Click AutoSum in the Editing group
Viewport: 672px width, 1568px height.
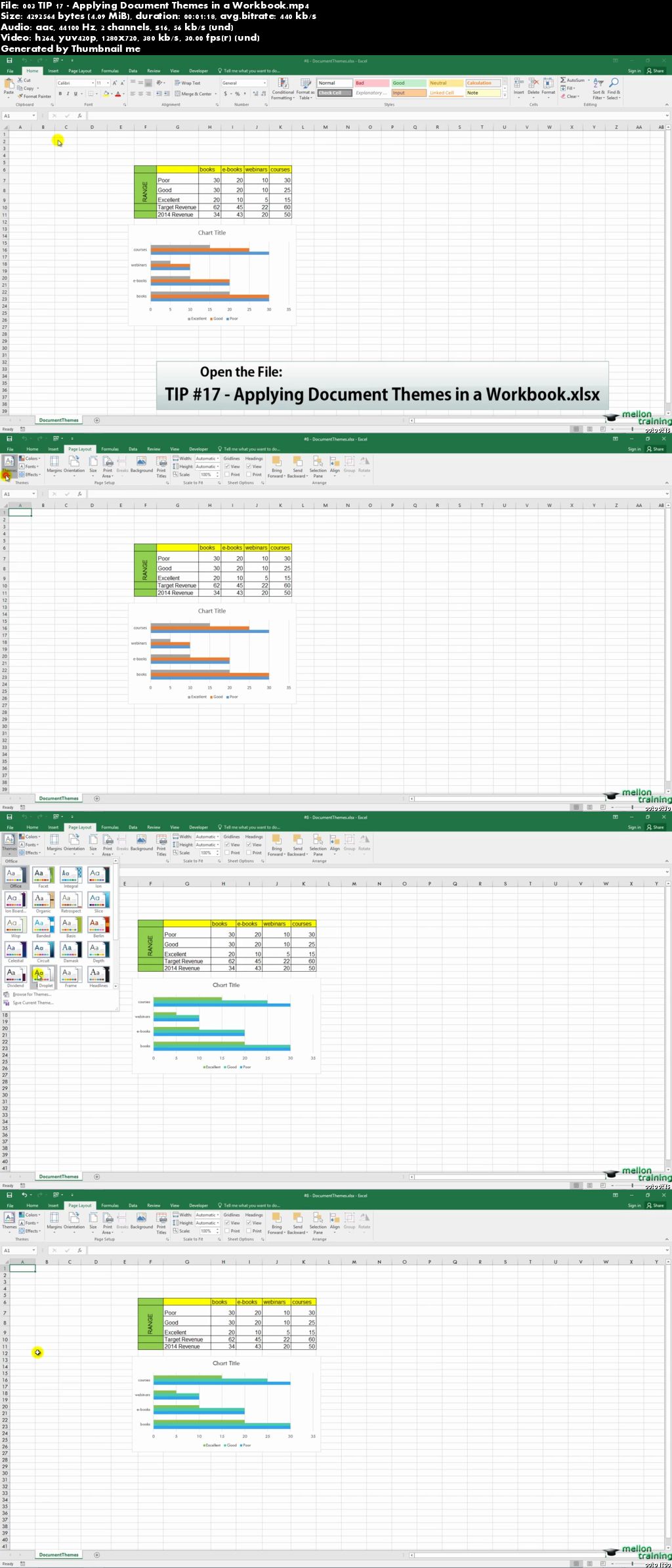click(x=574, y=80)
